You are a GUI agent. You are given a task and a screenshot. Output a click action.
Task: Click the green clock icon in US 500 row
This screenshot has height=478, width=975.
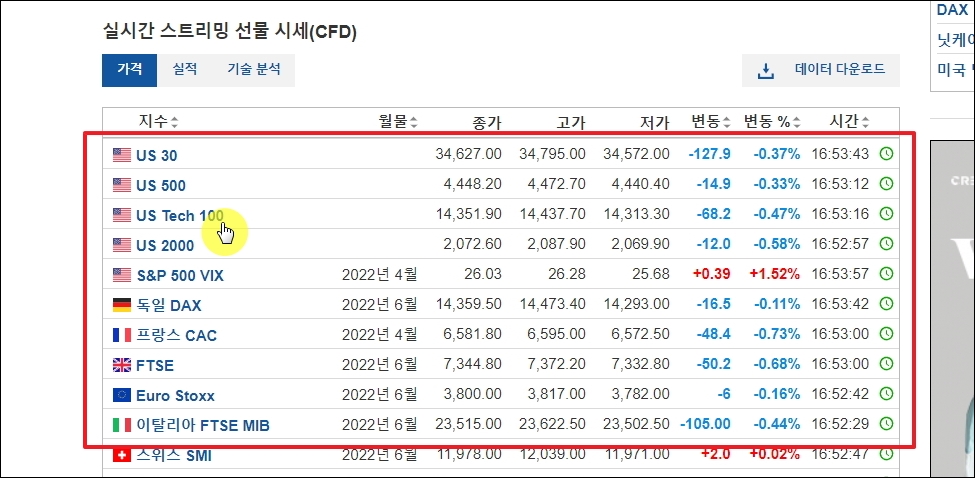tap(886, 183)
